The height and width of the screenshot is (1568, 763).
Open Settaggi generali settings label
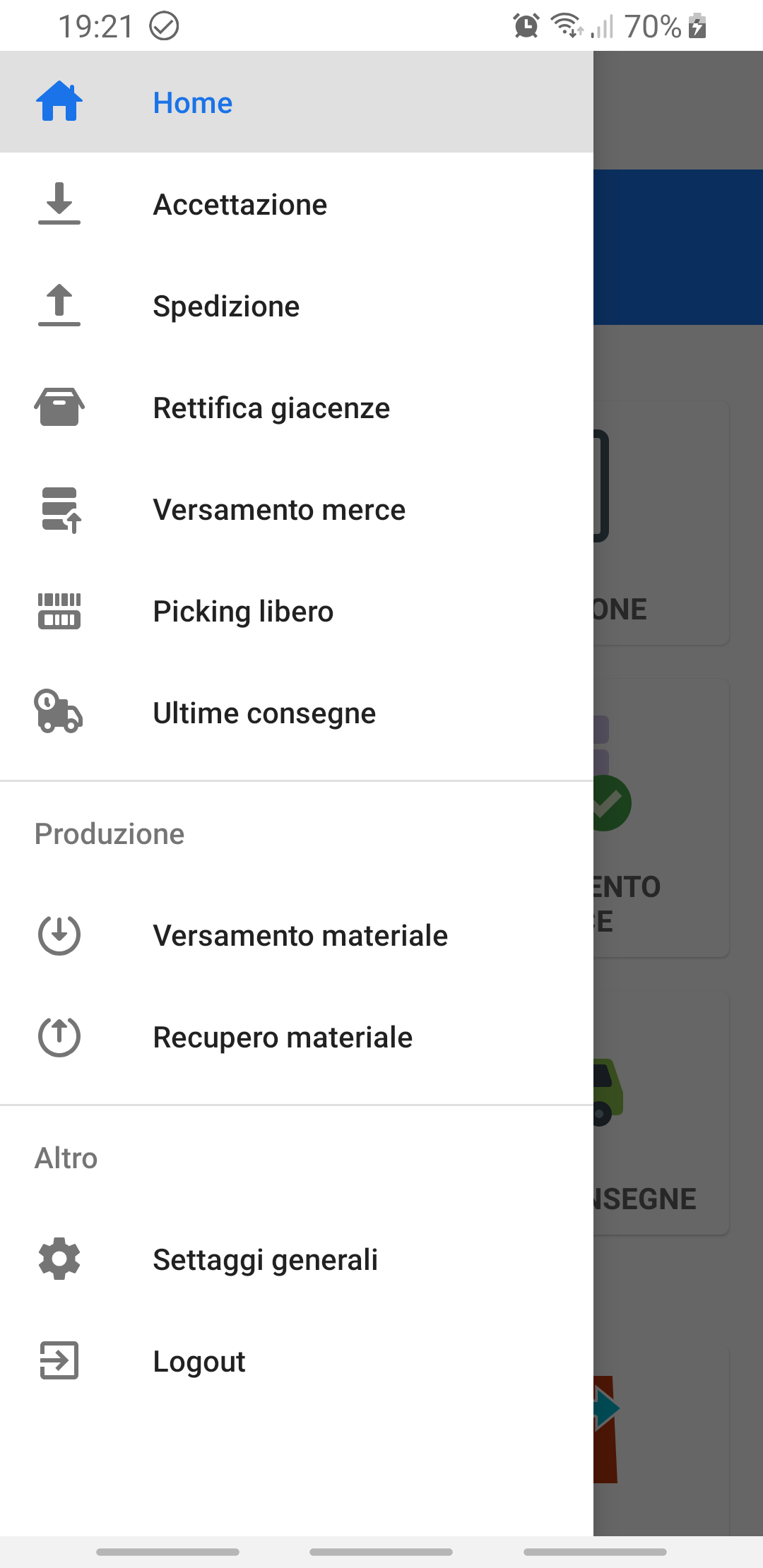coord(265,1260)
